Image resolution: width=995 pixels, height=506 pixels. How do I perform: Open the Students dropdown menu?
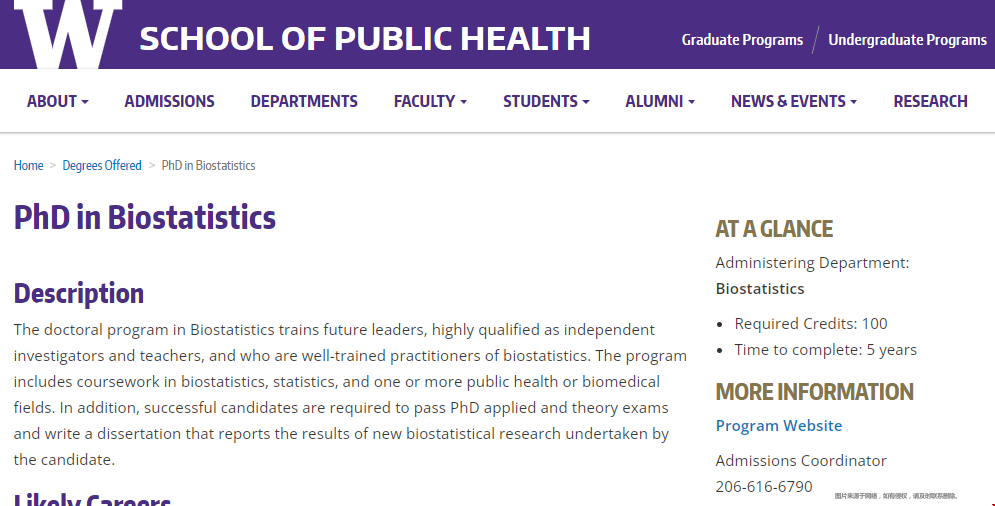546,101
